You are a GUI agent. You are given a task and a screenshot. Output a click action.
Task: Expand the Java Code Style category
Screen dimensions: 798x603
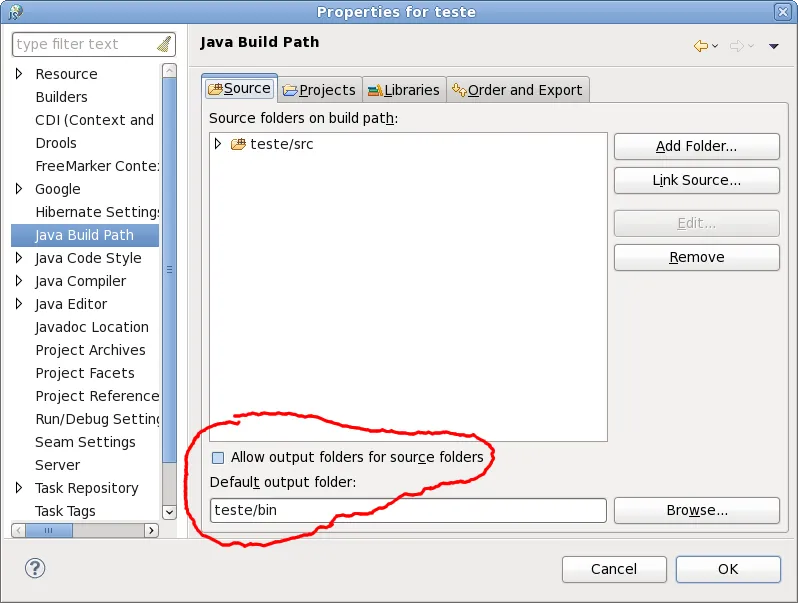[19, 258]
